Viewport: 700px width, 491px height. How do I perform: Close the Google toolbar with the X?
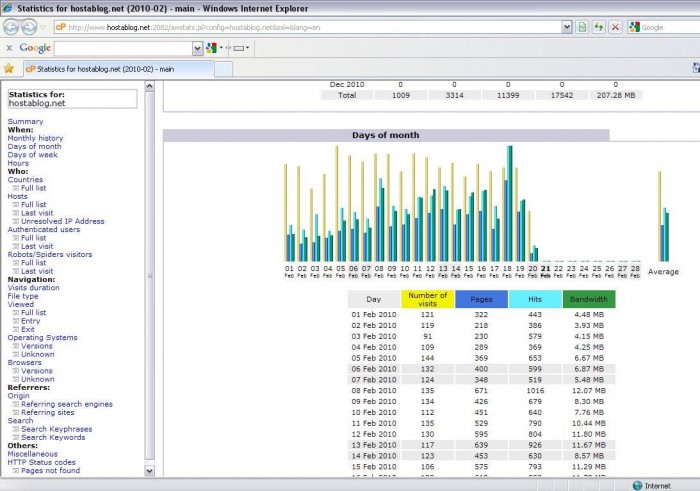(9, 48)
